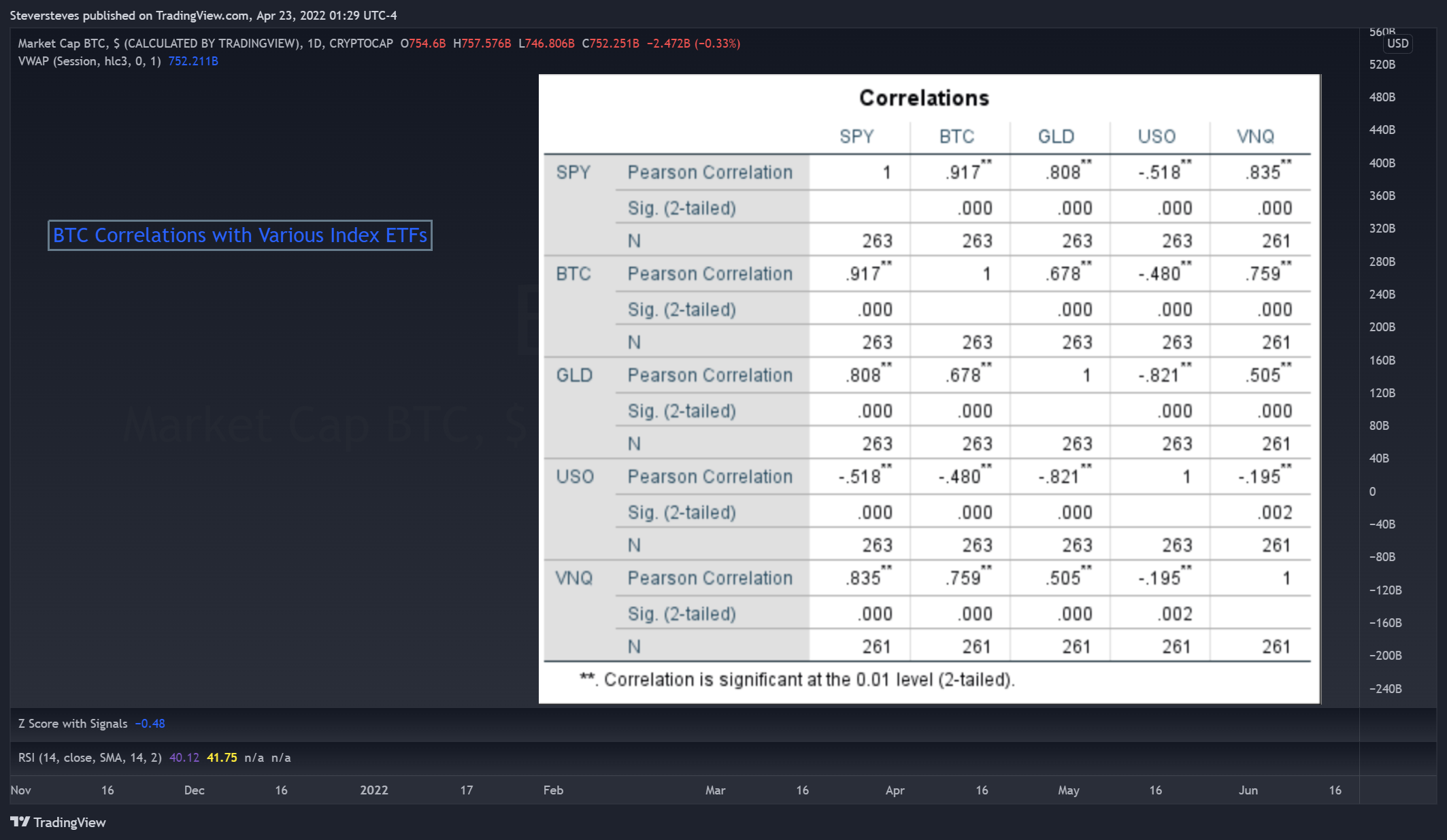Viewport: 1447px width, 840px height.
Task: Click the Jun time axis label
Action: pos(1248,790)
